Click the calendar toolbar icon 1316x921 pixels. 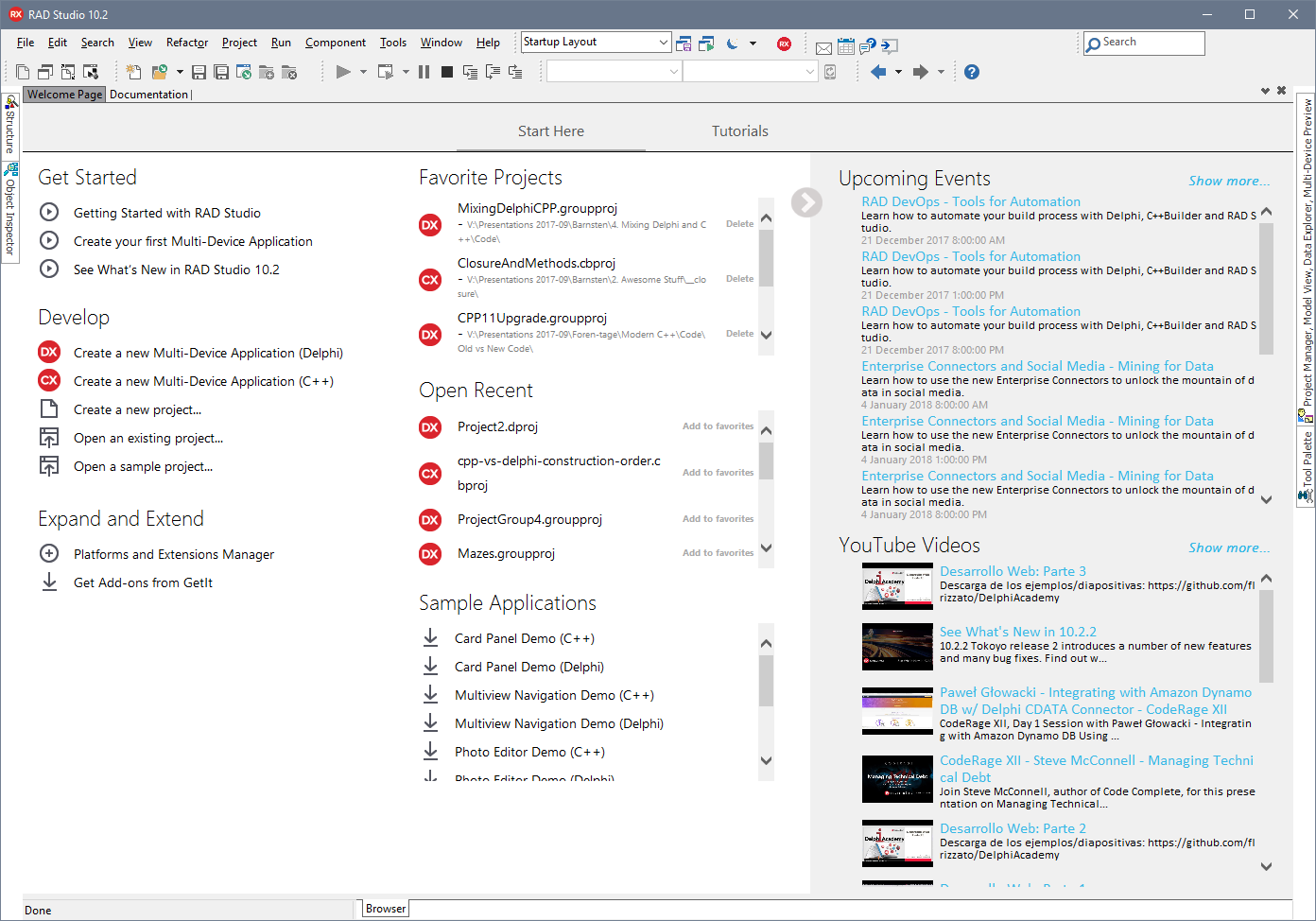pos(846,46)
